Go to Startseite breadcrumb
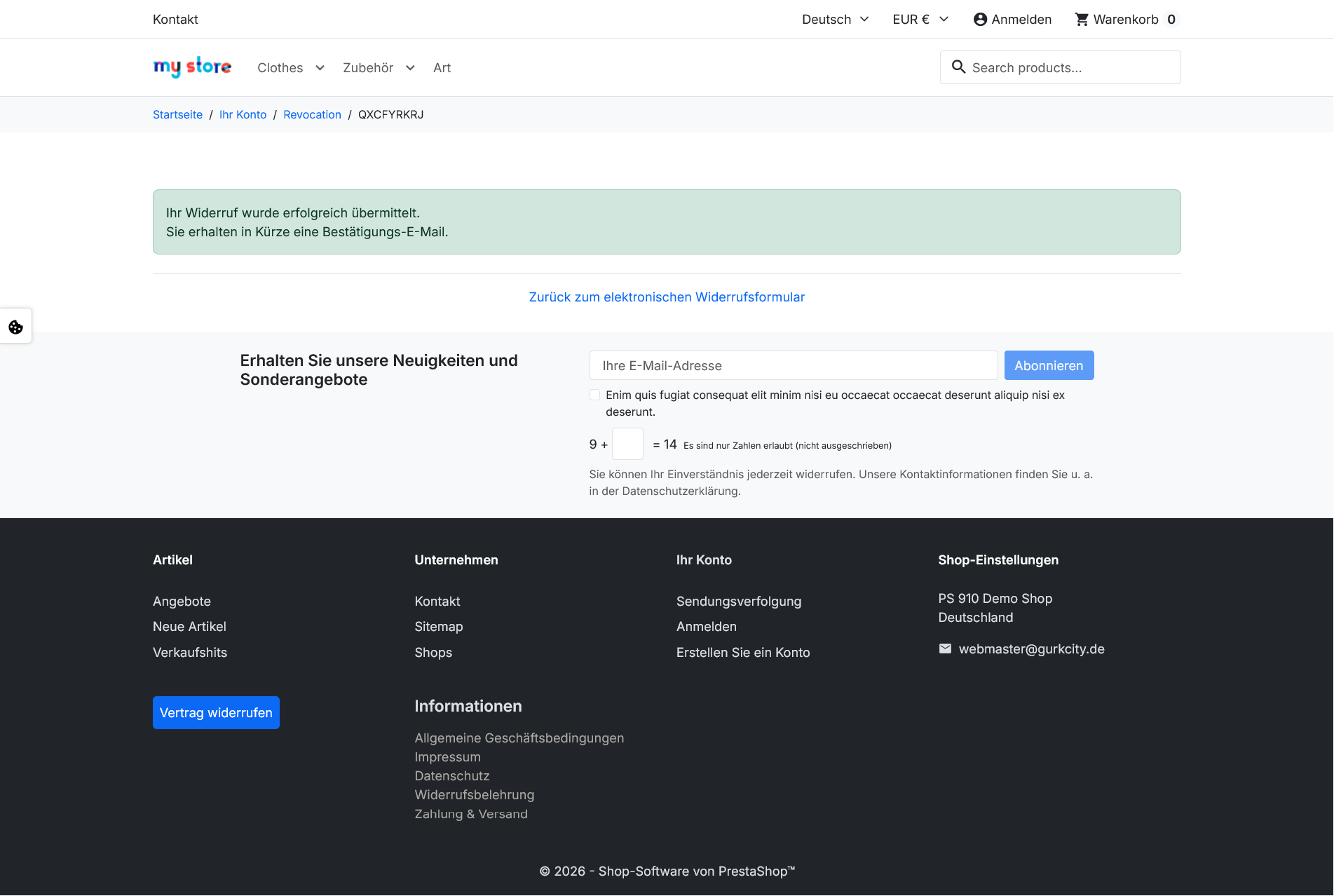The height and width of the screenshot is (896, 1334). pyautogui.click(x=177, y=114)
